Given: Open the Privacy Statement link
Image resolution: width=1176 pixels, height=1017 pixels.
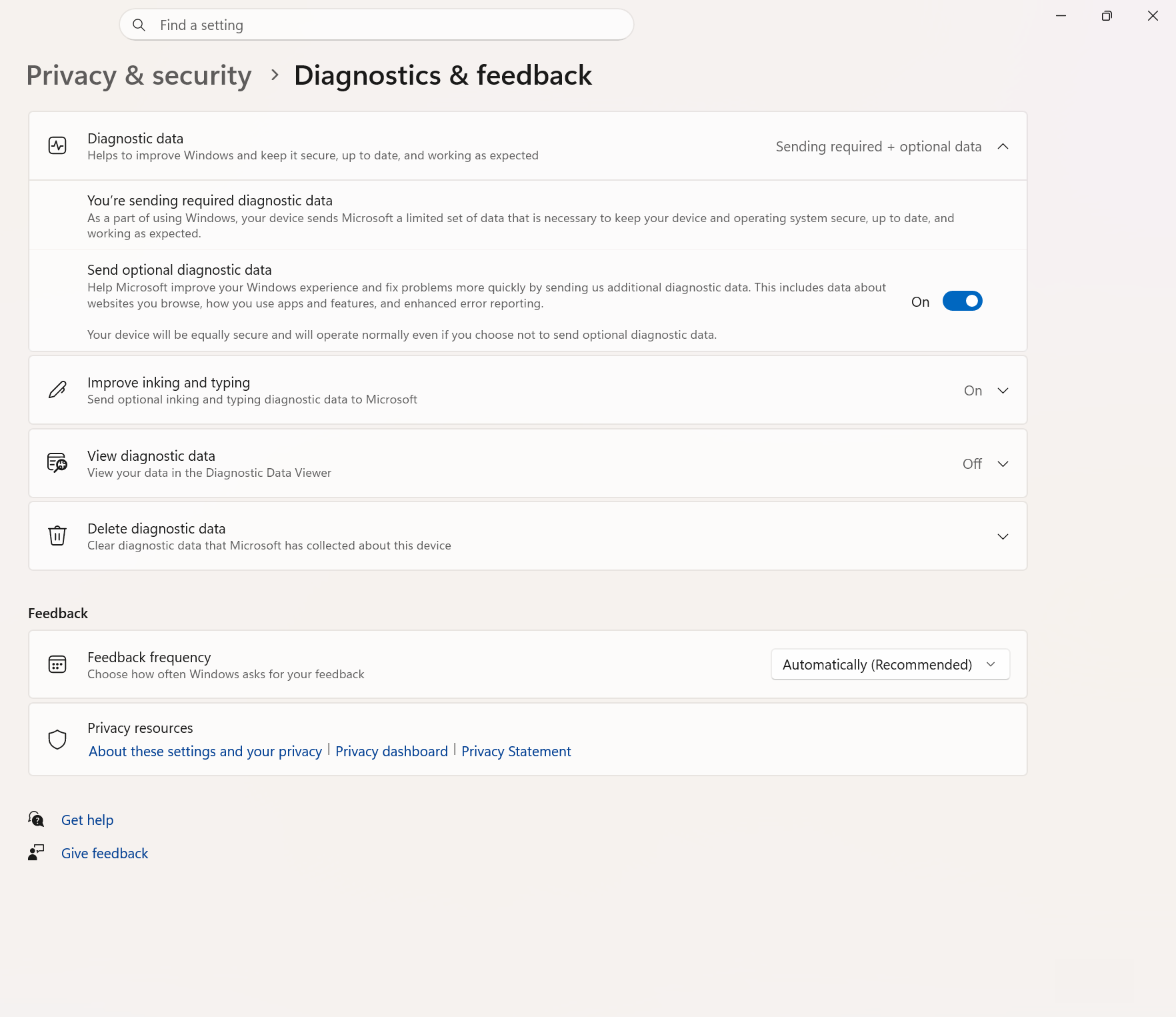Looking at the screenshot, I should [516, 751].
